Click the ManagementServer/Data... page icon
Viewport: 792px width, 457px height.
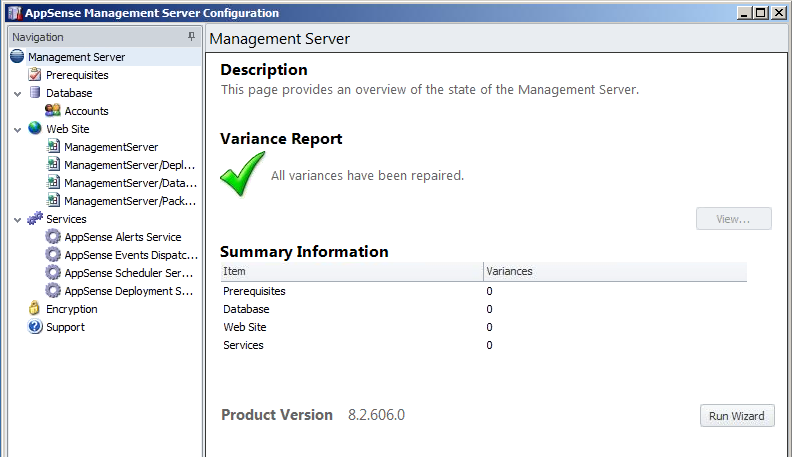click(x=53, y=182)
